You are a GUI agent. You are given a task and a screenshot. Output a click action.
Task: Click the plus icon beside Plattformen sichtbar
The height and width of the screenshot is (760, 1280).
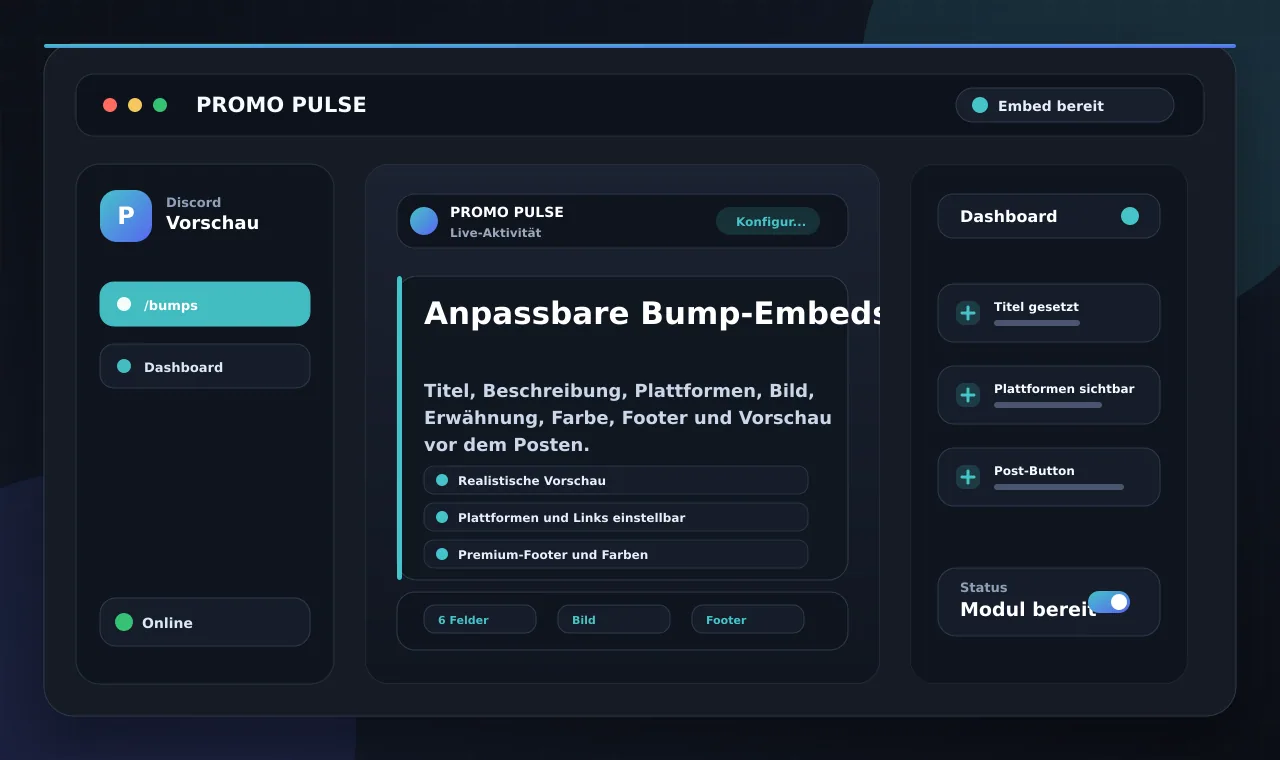968,395
